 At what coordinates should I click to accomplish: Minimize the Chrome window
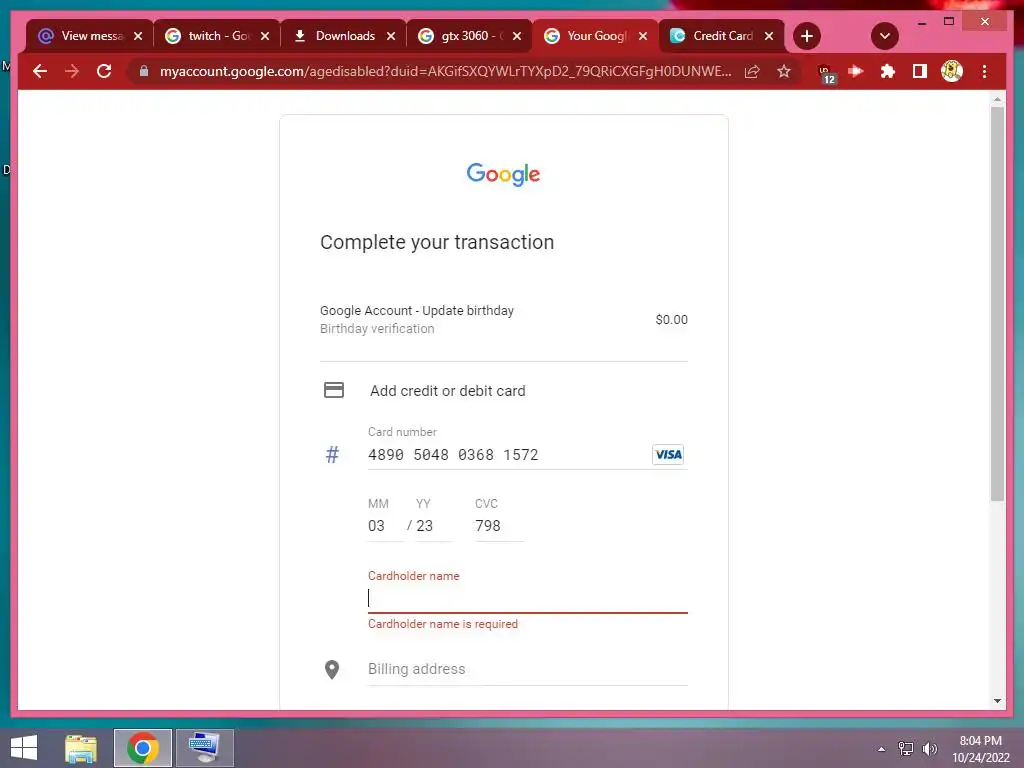click(x=921, y=22)
